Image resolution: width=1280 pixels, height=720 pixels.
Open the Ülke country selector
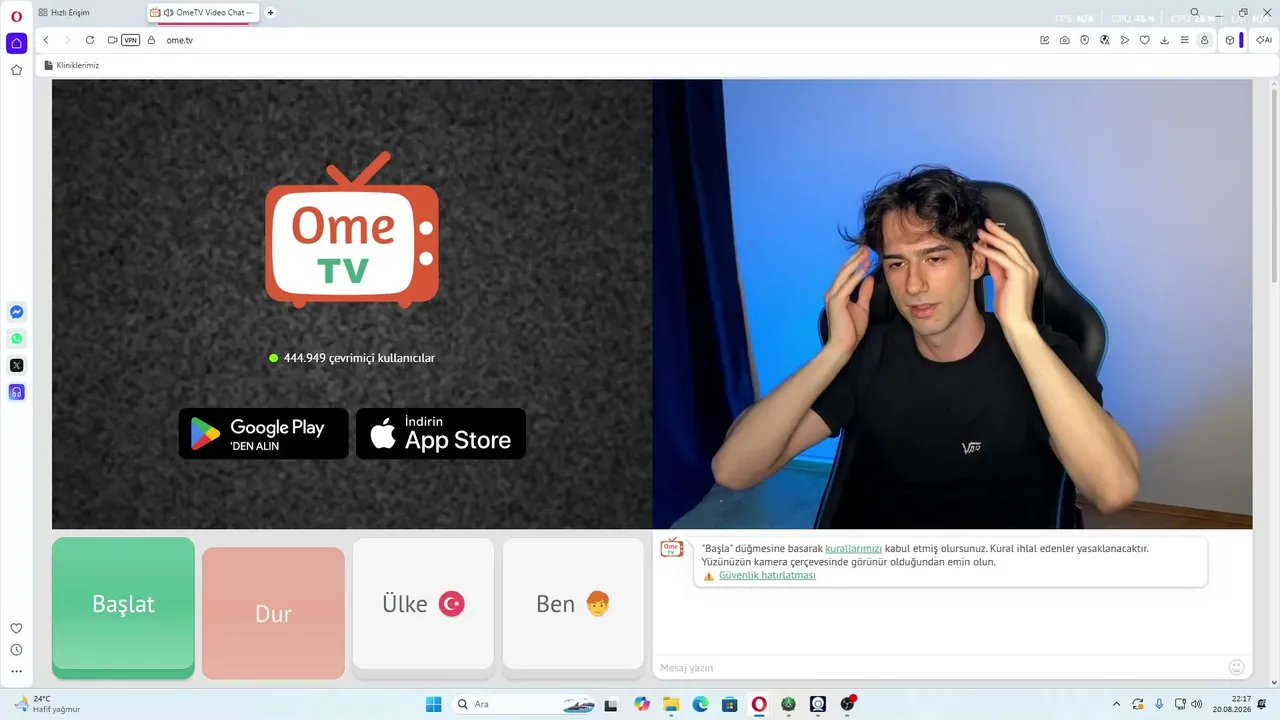423,604
